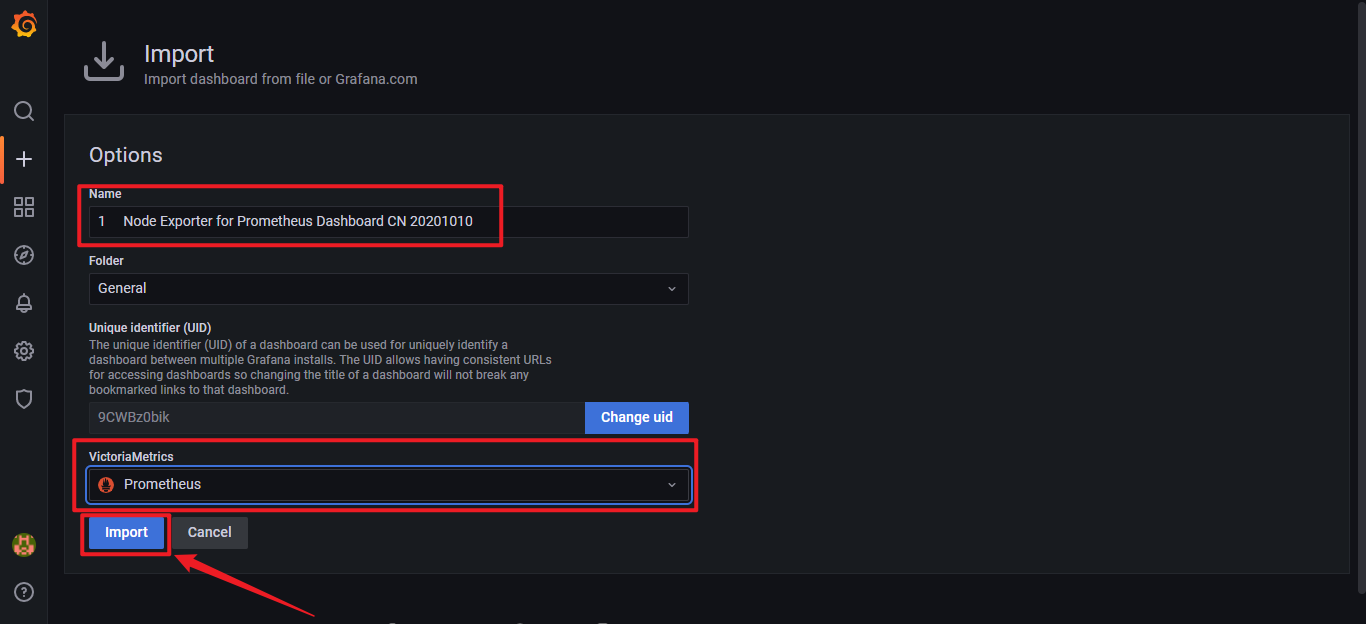Viewport: 1366px width, 624px height.
Task: Click the Prometheus flame icon in datasource
Action: point(106,484)
